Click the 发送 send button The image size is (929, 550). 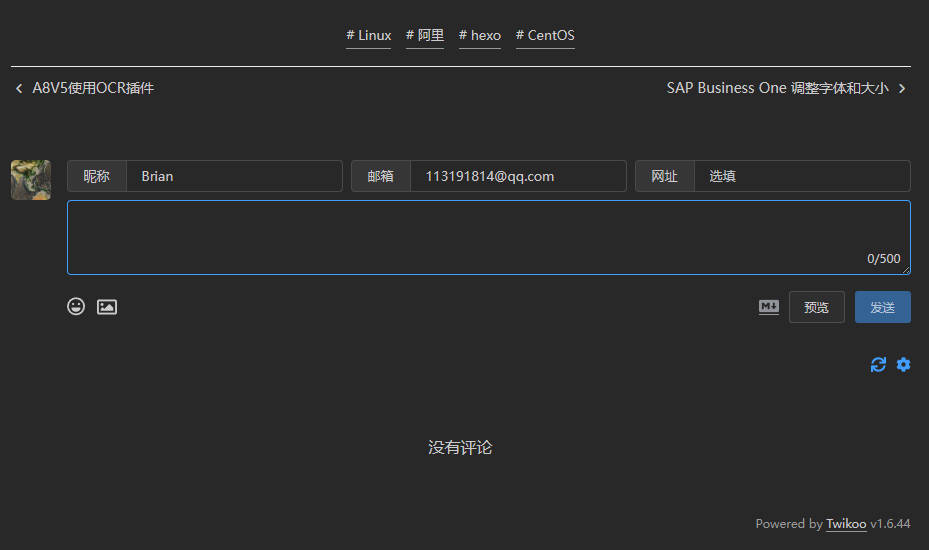[x=882, y=307]
